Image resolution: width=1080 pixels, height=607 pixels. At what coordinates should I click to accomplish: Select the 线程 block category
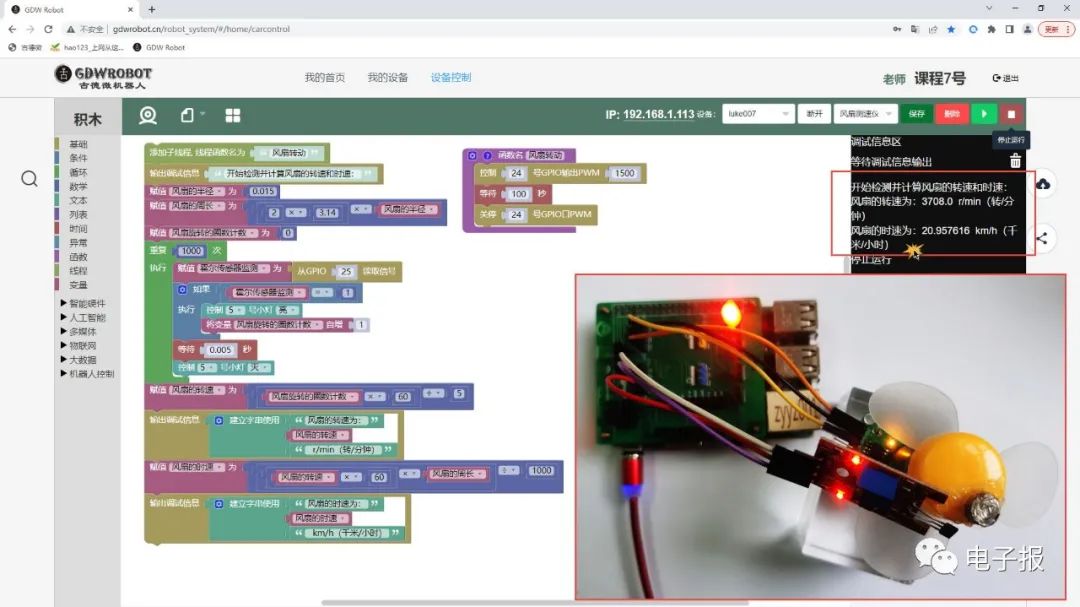78,271
